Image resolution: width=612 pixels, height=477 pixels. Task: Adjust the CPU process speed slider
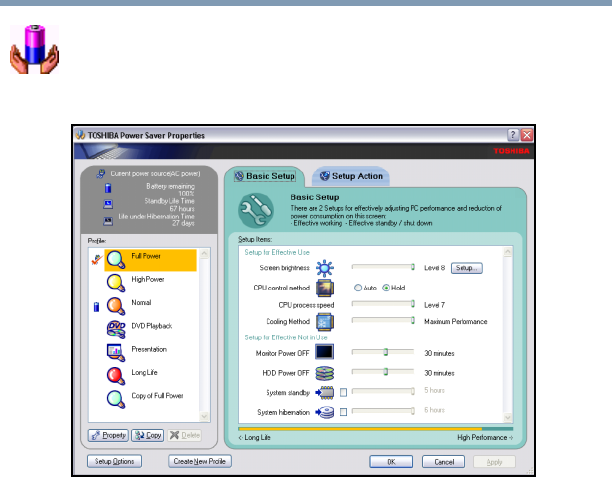[x=383, y=304]
